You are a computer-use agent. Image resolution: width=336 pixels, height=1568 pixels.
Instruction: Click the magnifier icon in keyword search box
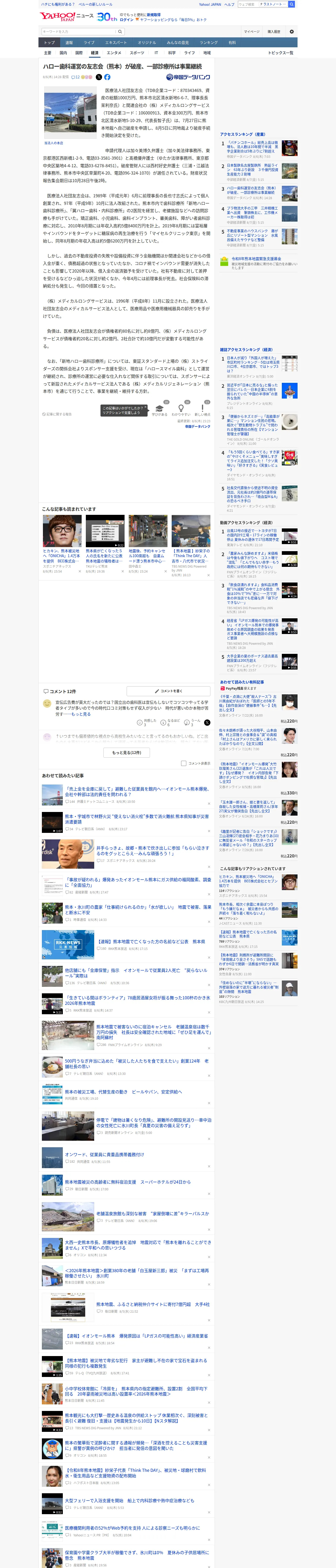120,32
